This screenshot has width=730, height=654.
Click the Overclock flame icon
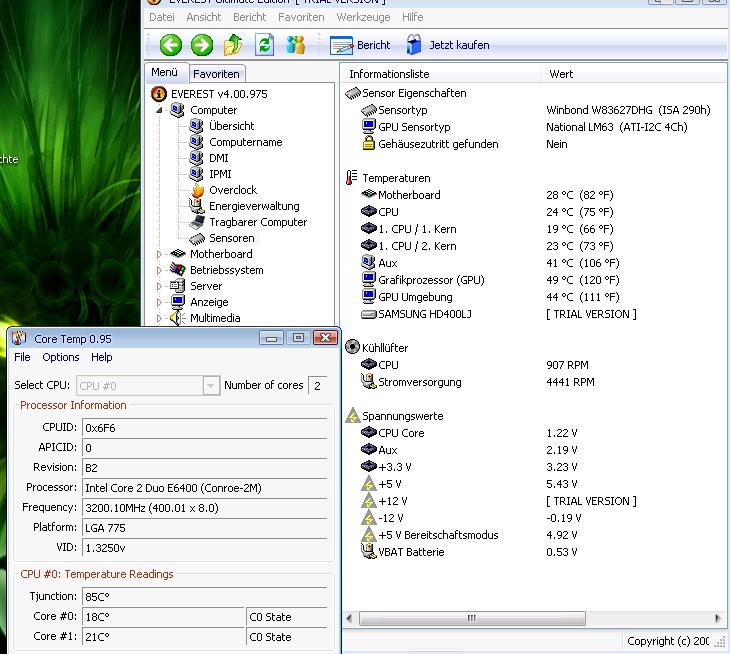[198, 190]
